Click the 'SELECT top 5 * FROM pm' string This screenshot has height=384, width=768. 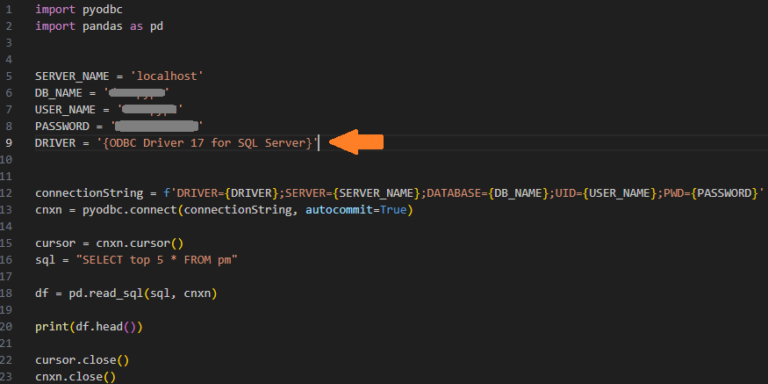156,260
